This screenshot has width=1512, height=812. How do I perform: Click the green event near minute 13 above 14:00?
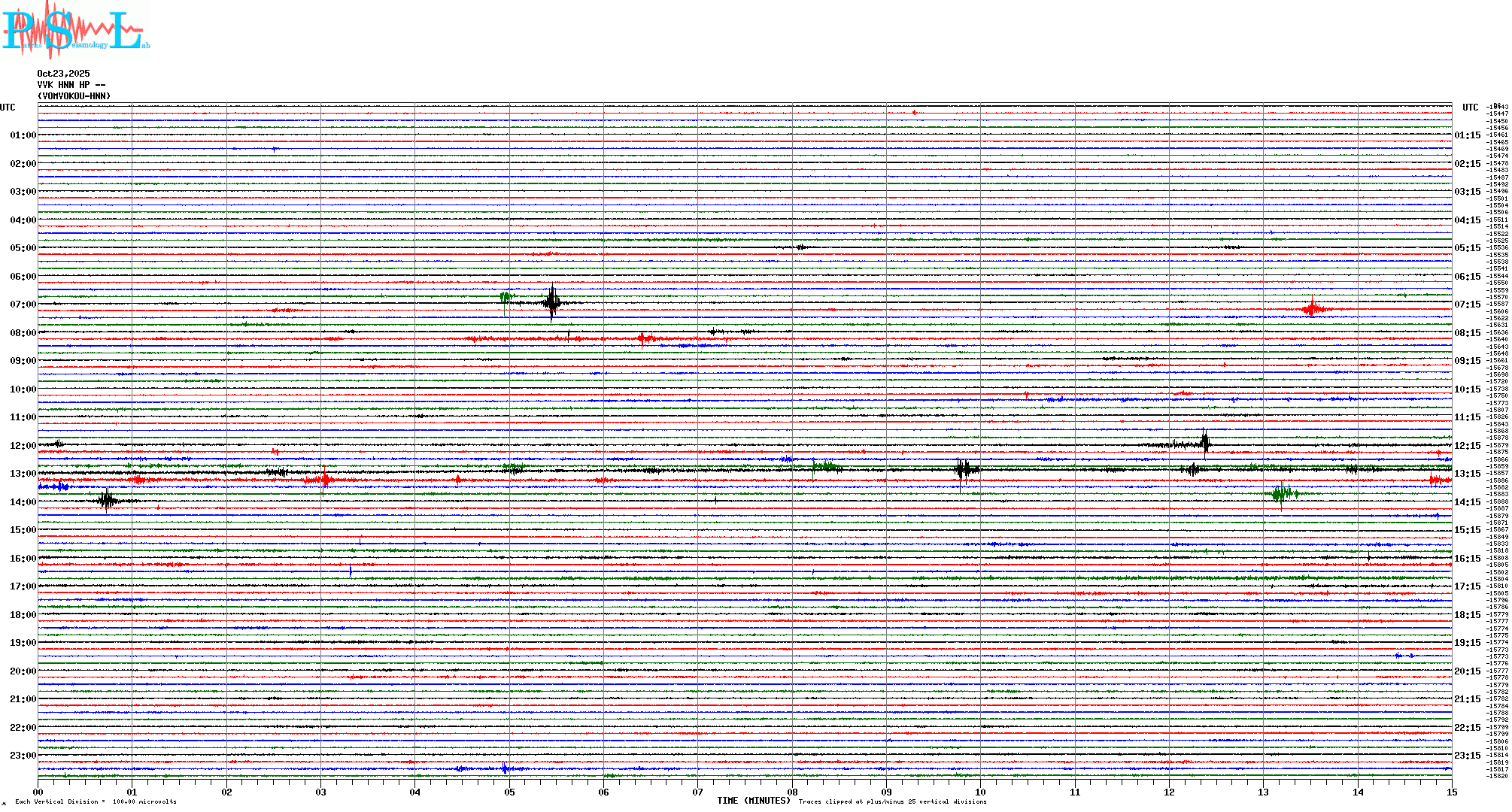(1282, 493)
